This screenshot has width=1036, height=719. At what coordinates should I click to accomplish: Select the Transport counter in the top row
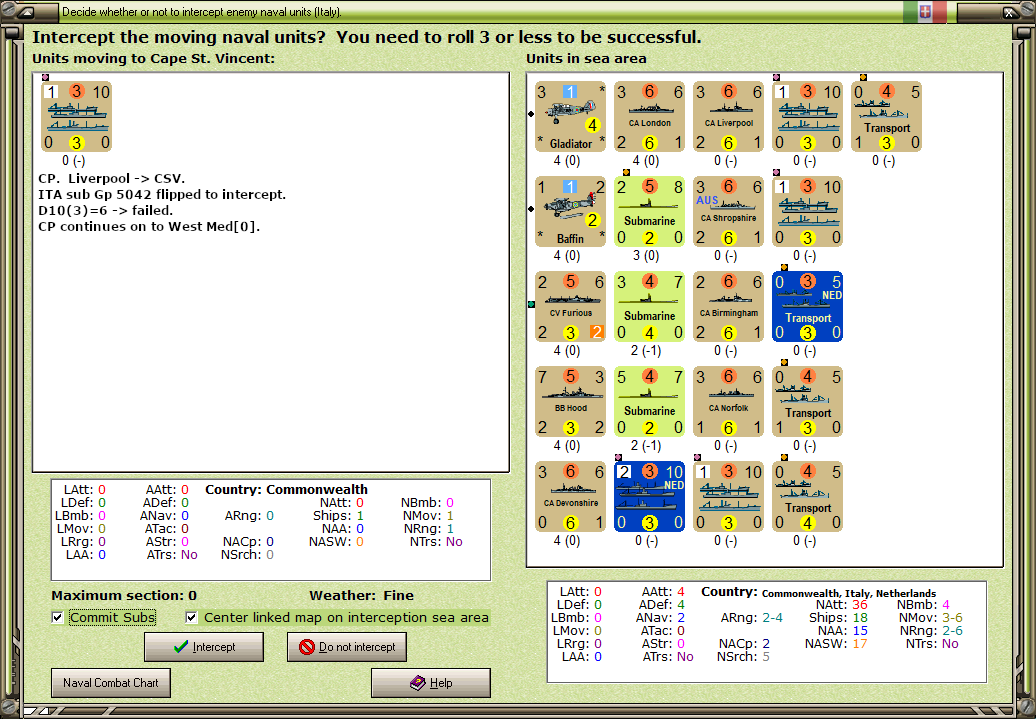[x=887, y=117]
